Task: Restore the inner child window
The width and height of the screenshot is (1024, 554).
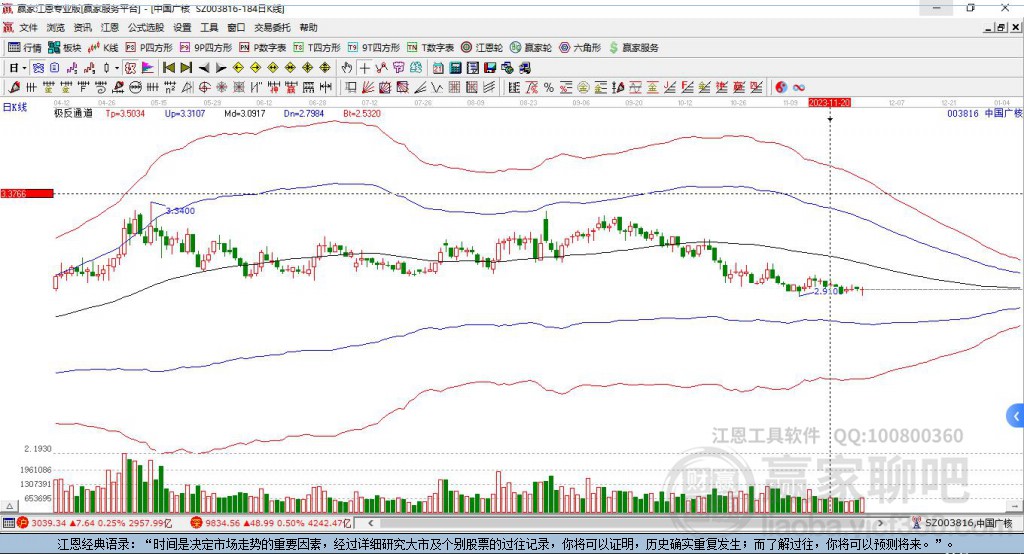Action: (1001, 27)
